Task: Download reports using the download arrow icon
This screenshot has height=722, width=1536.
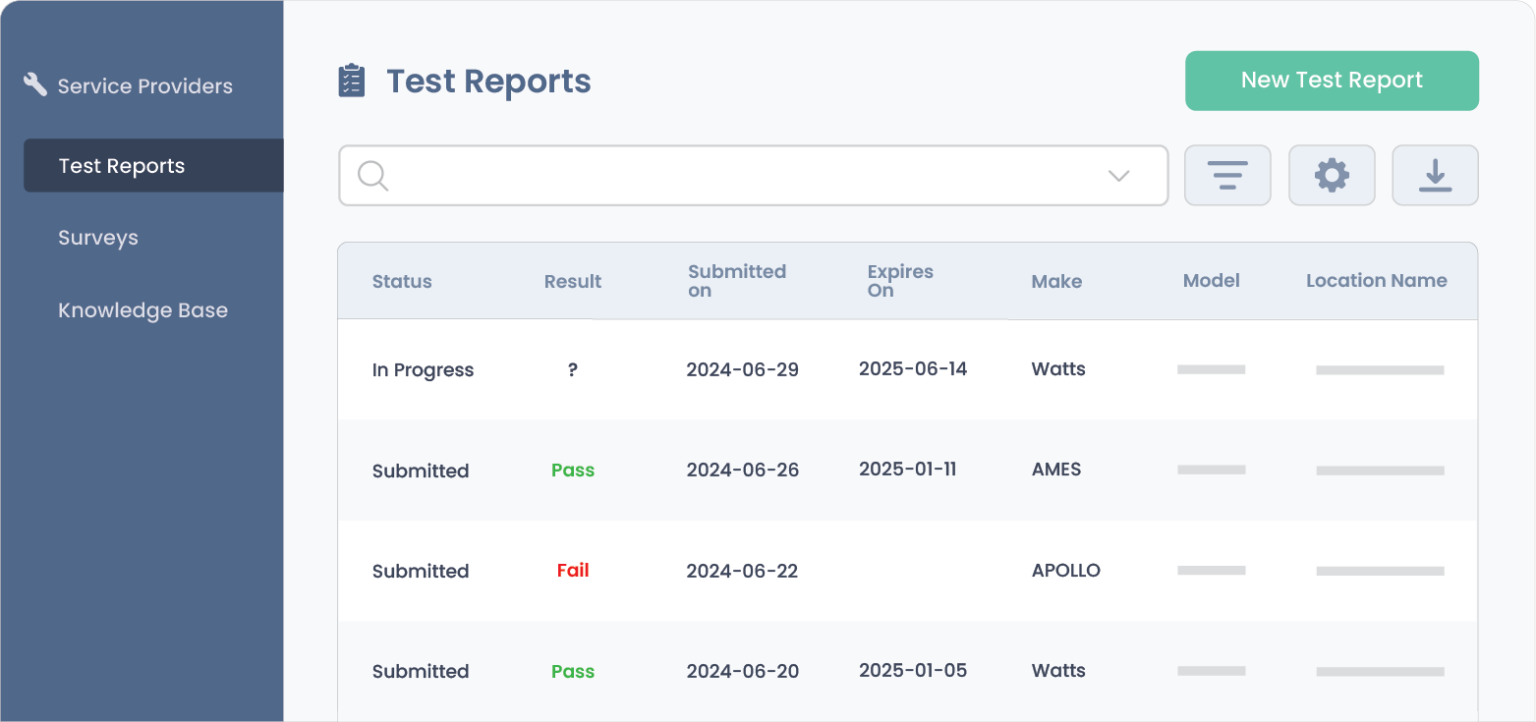Action: 1435,176
